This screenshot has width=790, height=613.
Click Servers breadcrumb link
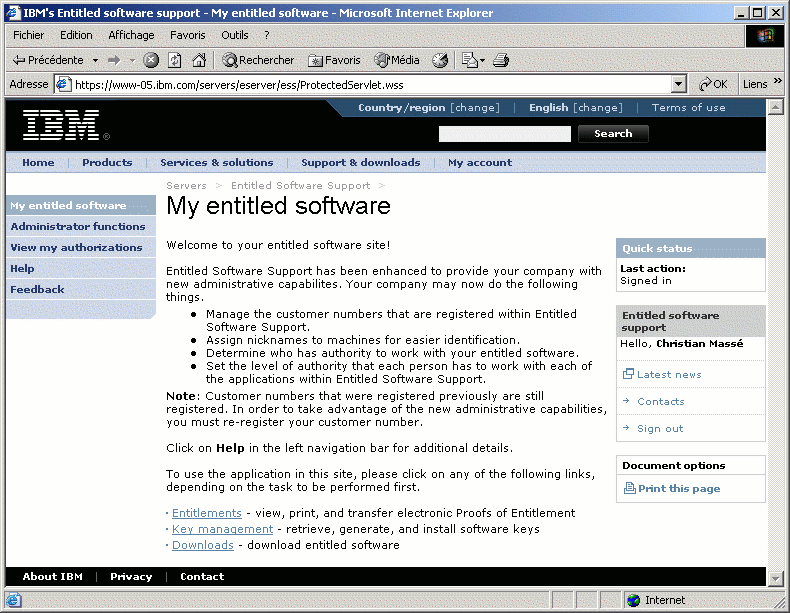(186, 185)
